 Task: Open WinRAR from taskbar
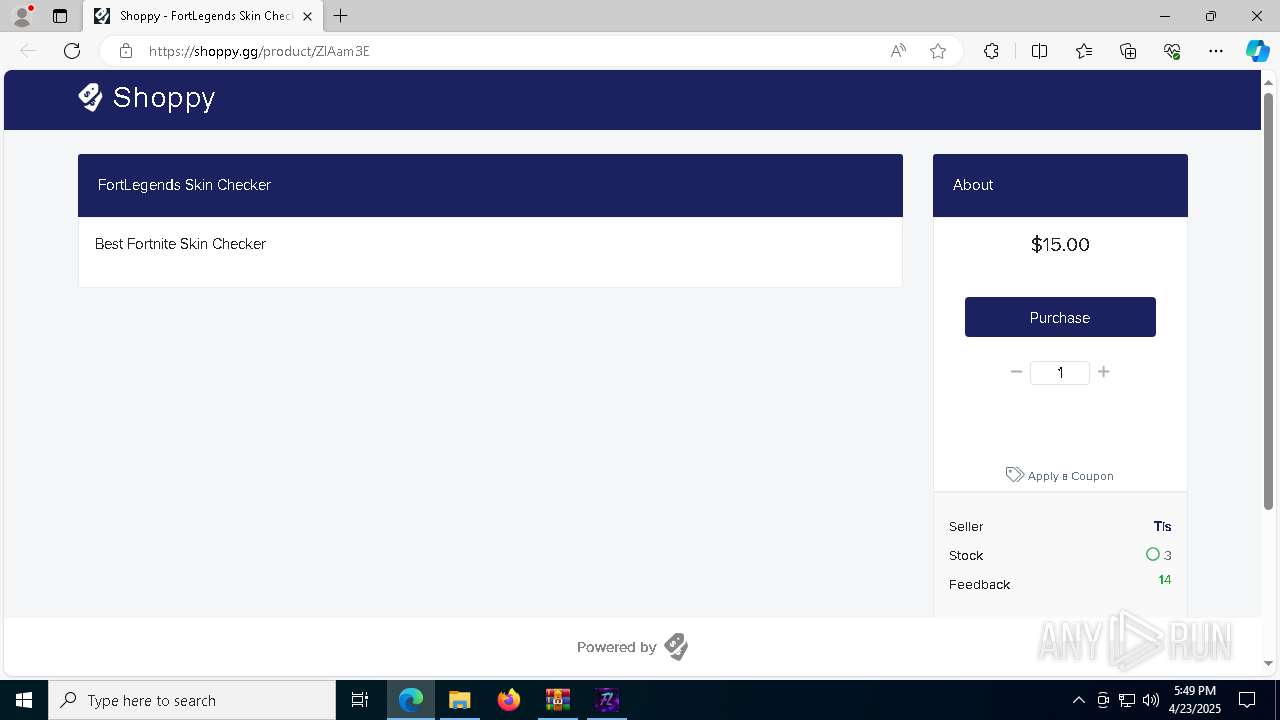[558, 700]
